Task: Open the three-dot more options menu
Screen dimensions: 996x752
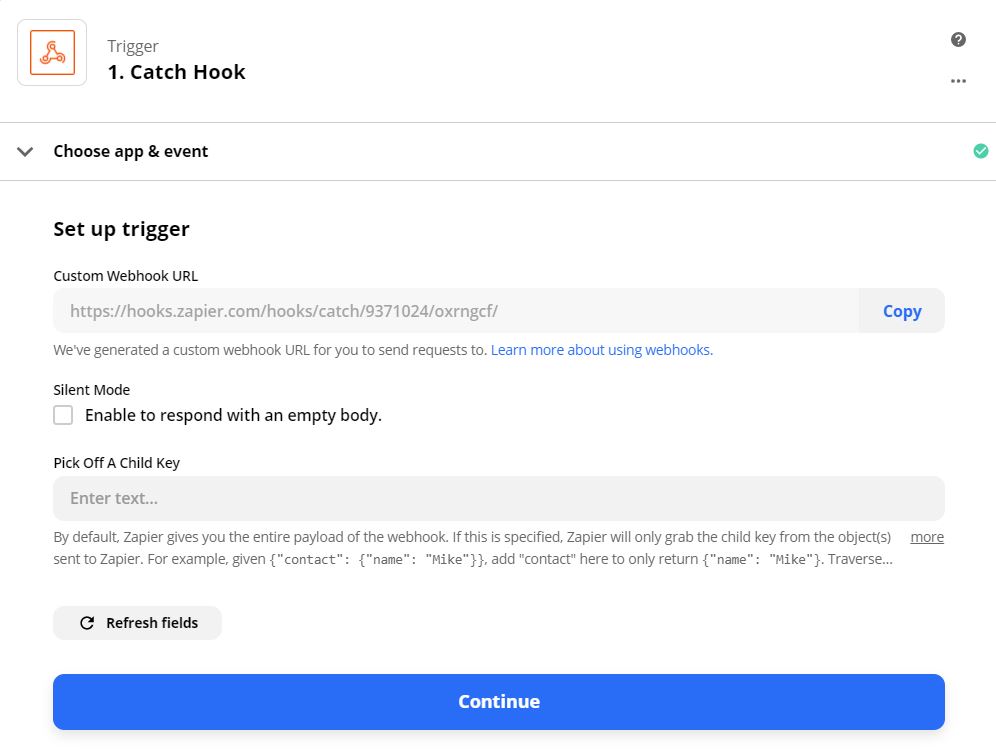Action: [958, 81]
